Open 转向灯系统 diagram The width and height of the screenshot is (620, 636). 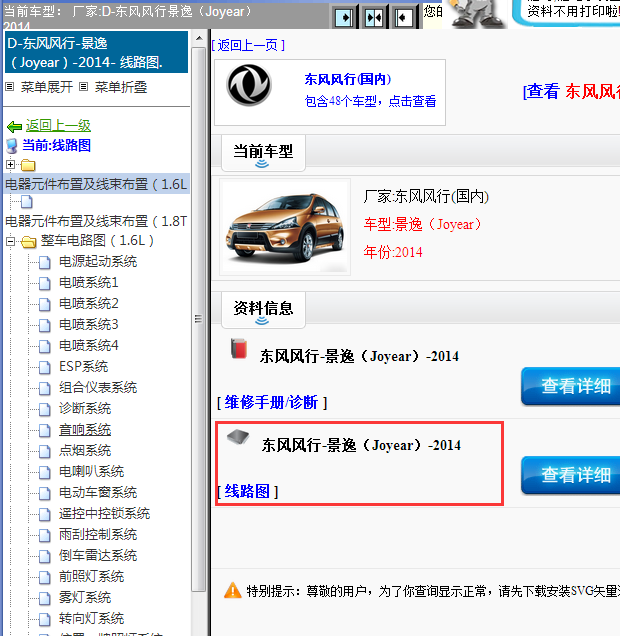click(91, 618)
